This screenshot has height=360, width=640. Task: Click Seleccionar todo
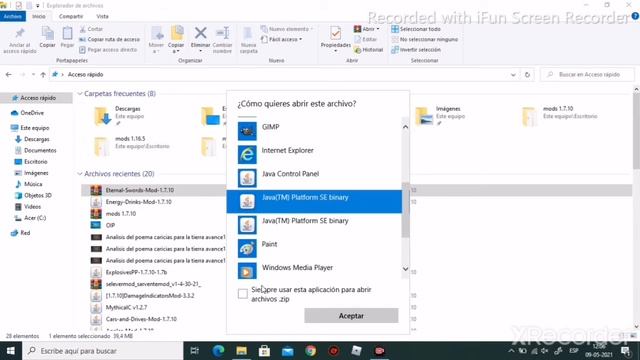[x=416, y=29]
